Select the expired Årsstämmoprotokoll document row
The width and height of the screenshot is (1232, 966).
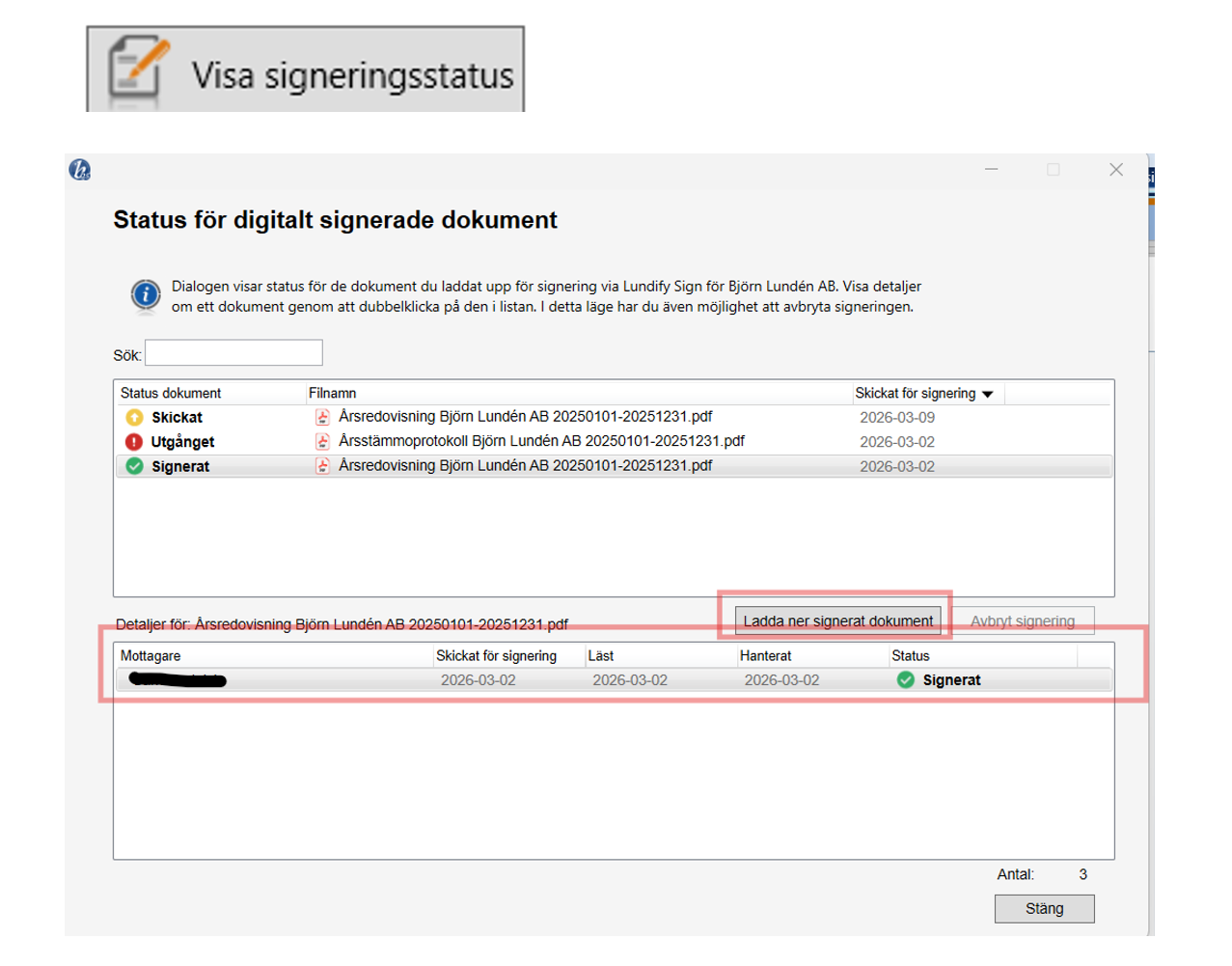[540, 442]
